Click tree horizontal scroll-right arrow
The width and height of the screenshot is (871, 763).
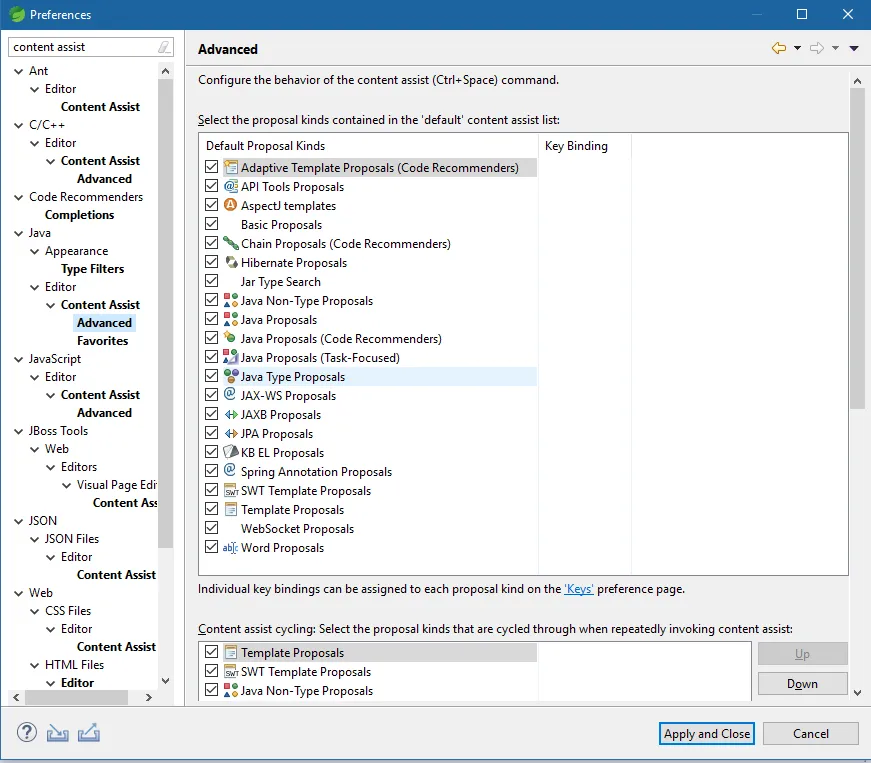pos(148,697)
